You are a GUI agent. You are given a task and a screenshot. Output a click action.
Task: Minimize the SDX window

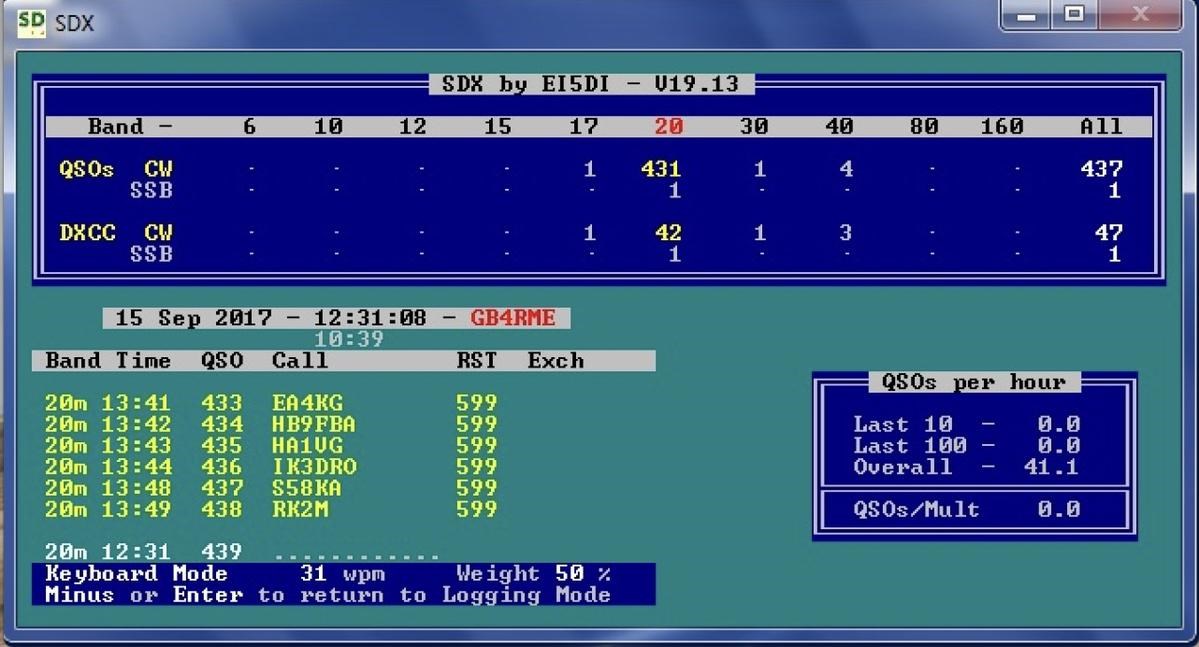pos(1026,15)
